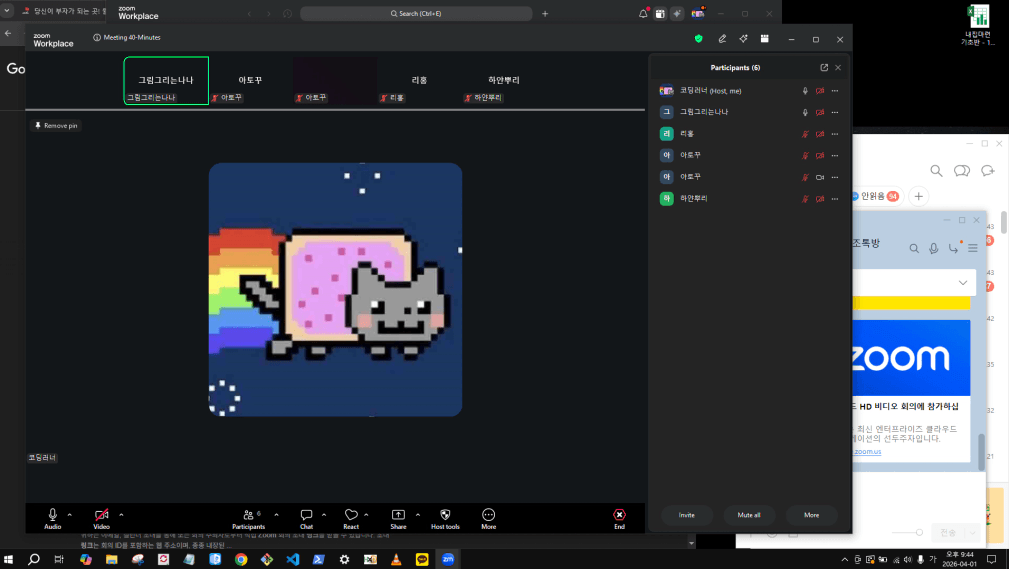Viewport: 1009px width, 569px height.
Task: Expand the Video options arrow
Action: [121, 514]
